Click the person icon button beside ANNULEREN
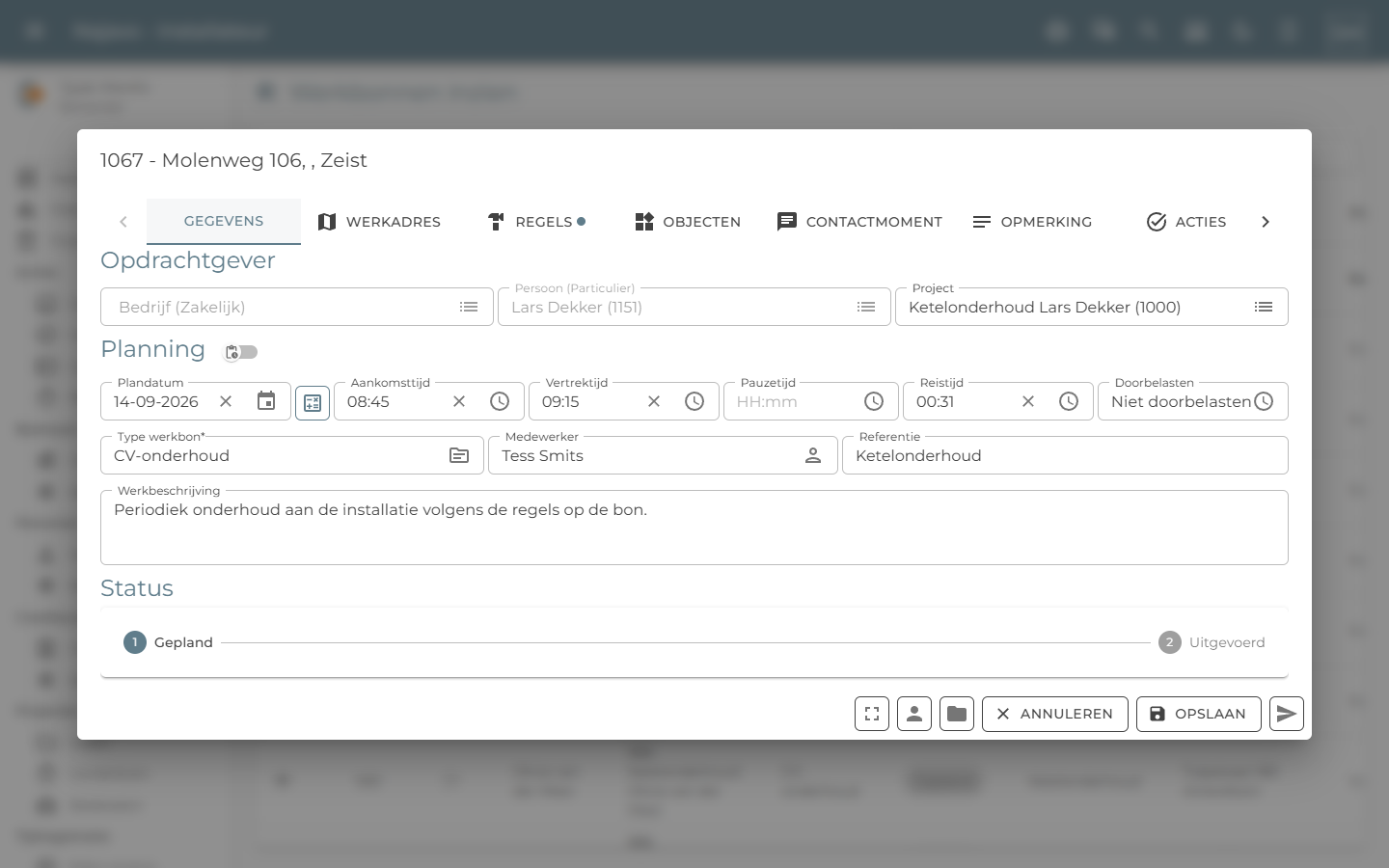Viewport: 1389px width, 868px height. pyautogui.click(x=914, y=714)
